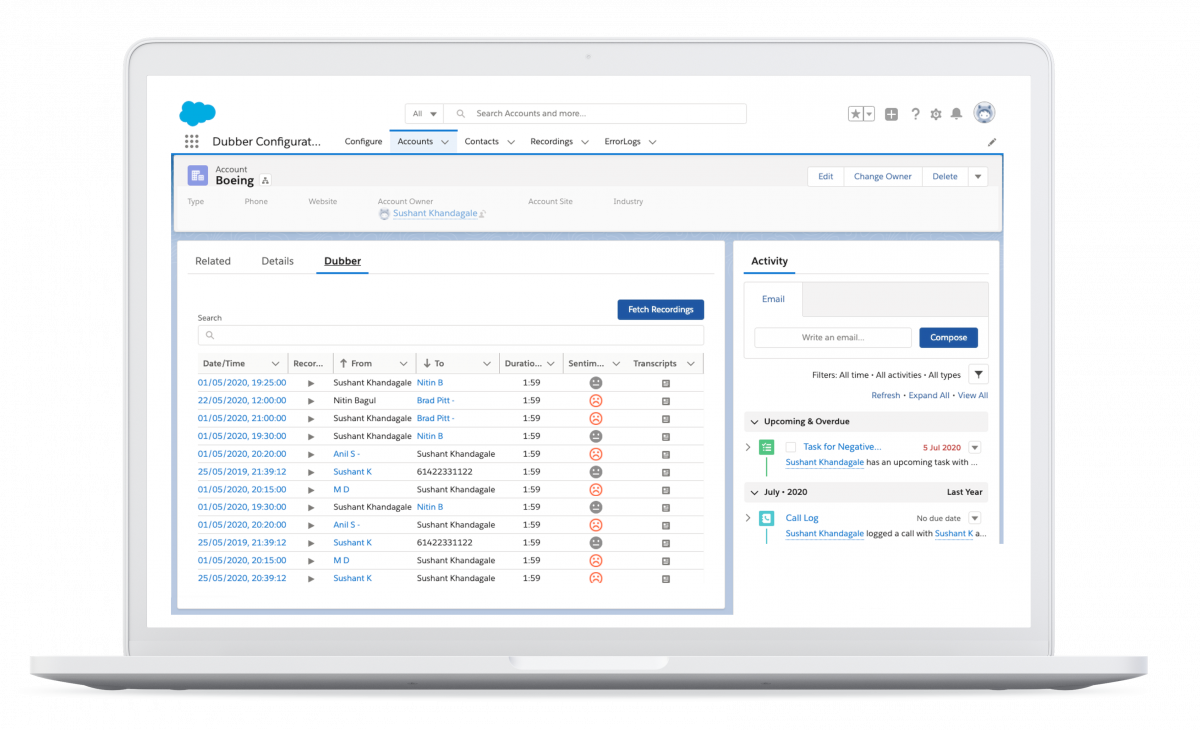
Task: Collapse the July 2020 section
Action: tap(755, 492)
